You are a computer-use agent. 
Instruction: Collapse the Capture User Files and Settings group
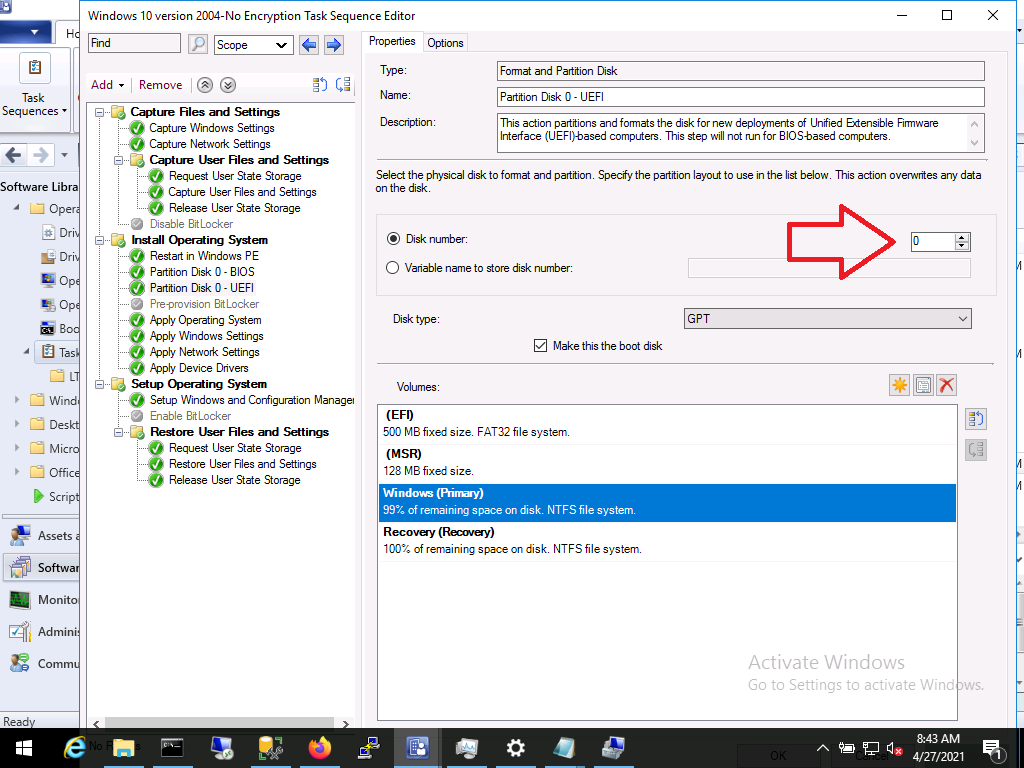point(118,160)
